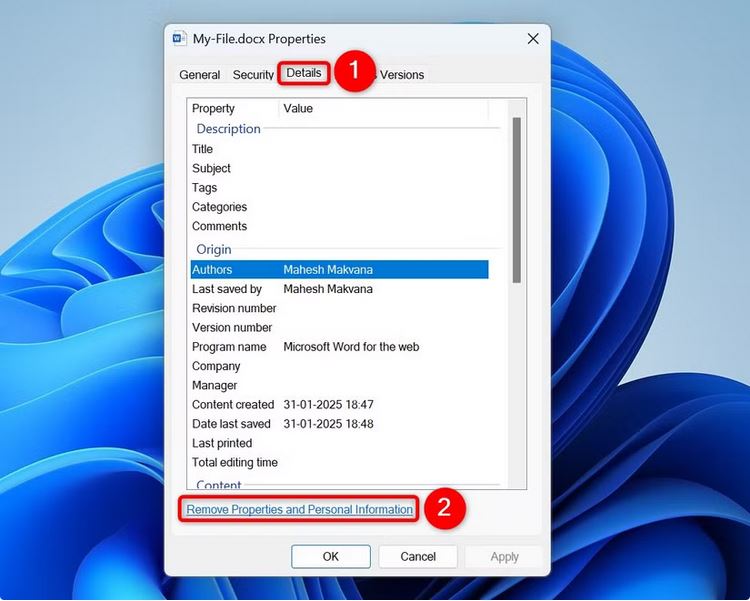Click the Origin group heading

point(213,249)
